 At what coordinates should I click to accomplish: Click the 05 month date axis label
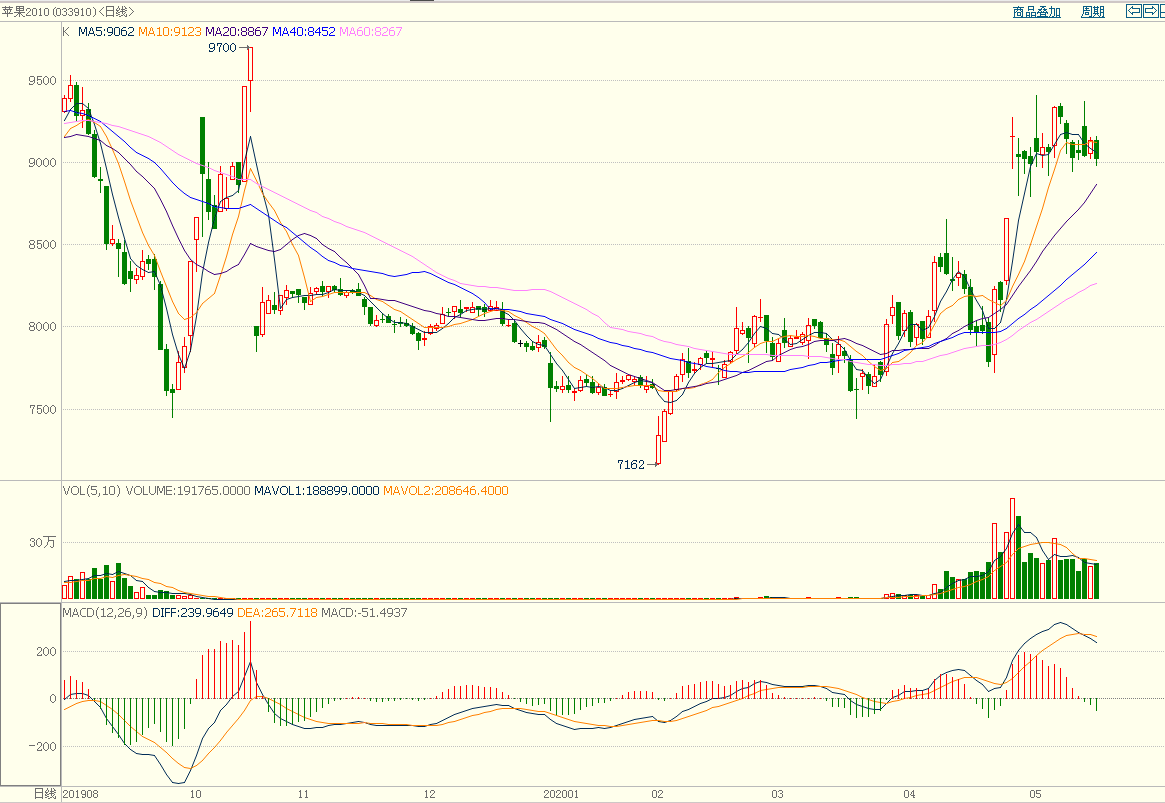1036,794
